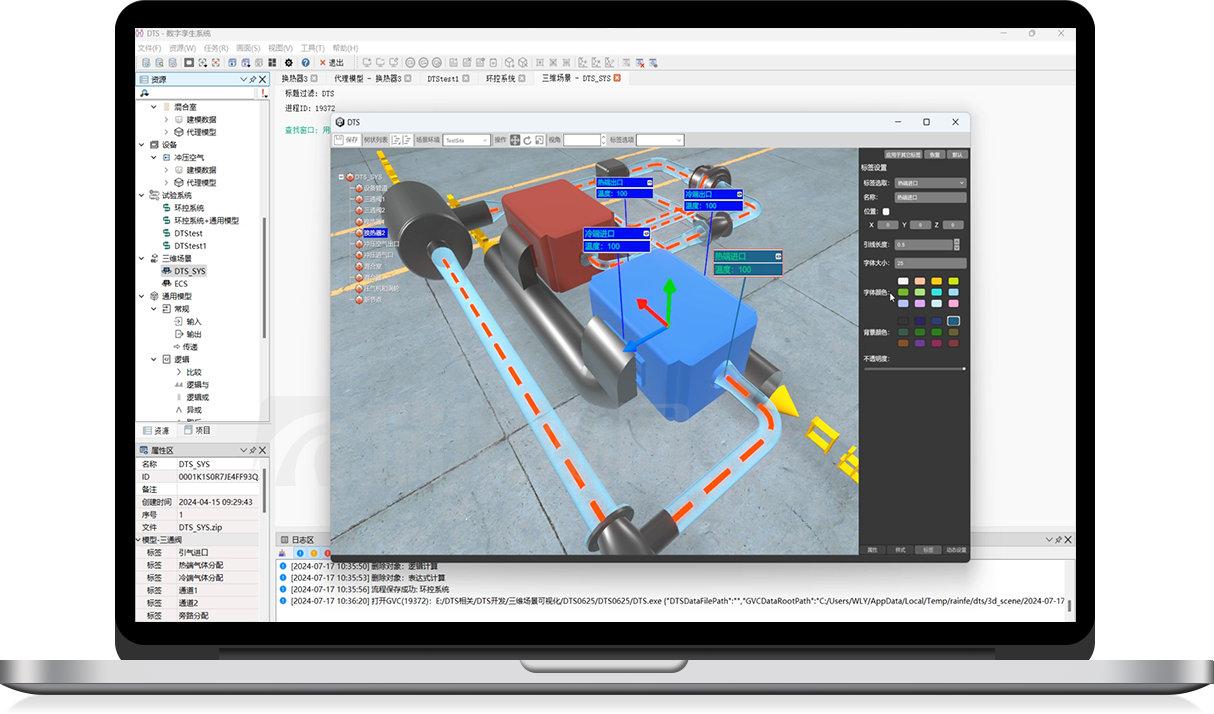
Task: Pick the white font color swatch
Action: coord(903,281)
